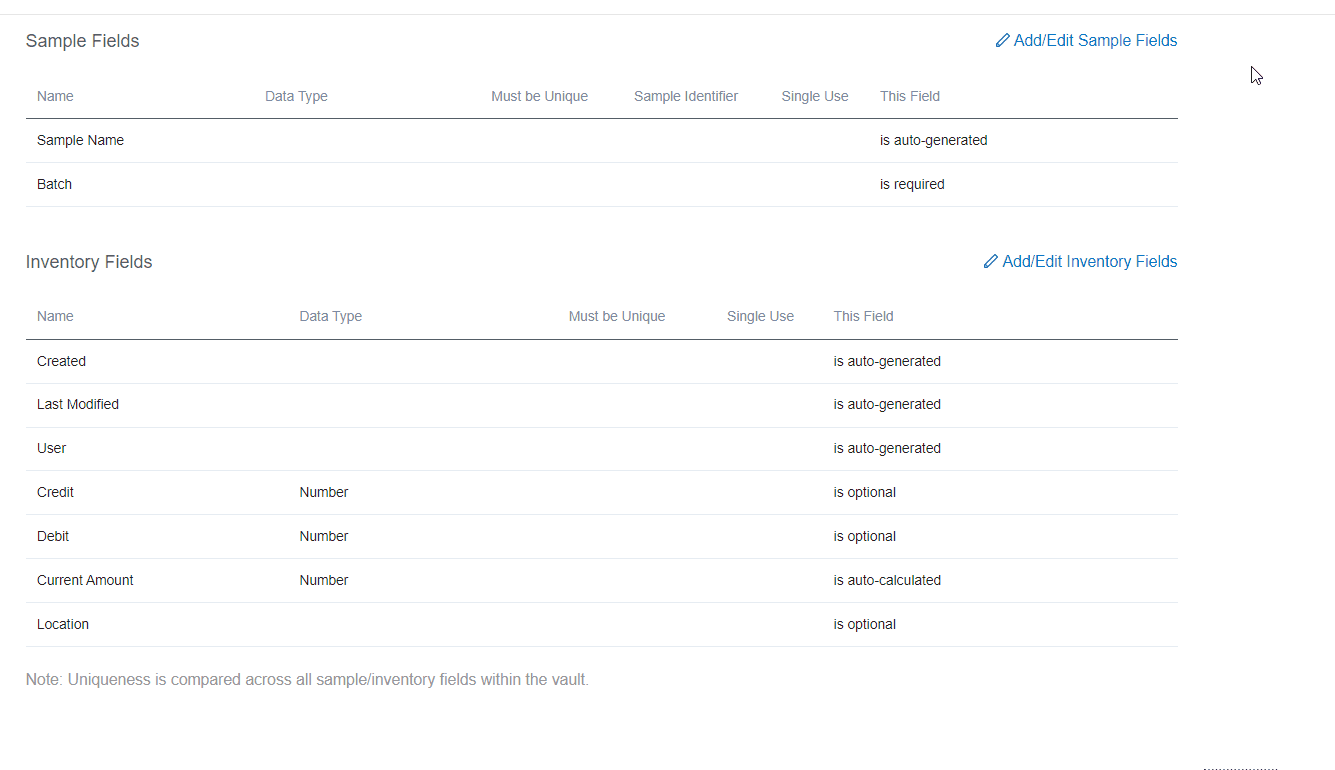Click the Sample Identifier column header
Screen dimensions: 1335x770
[x=686, y=96]
